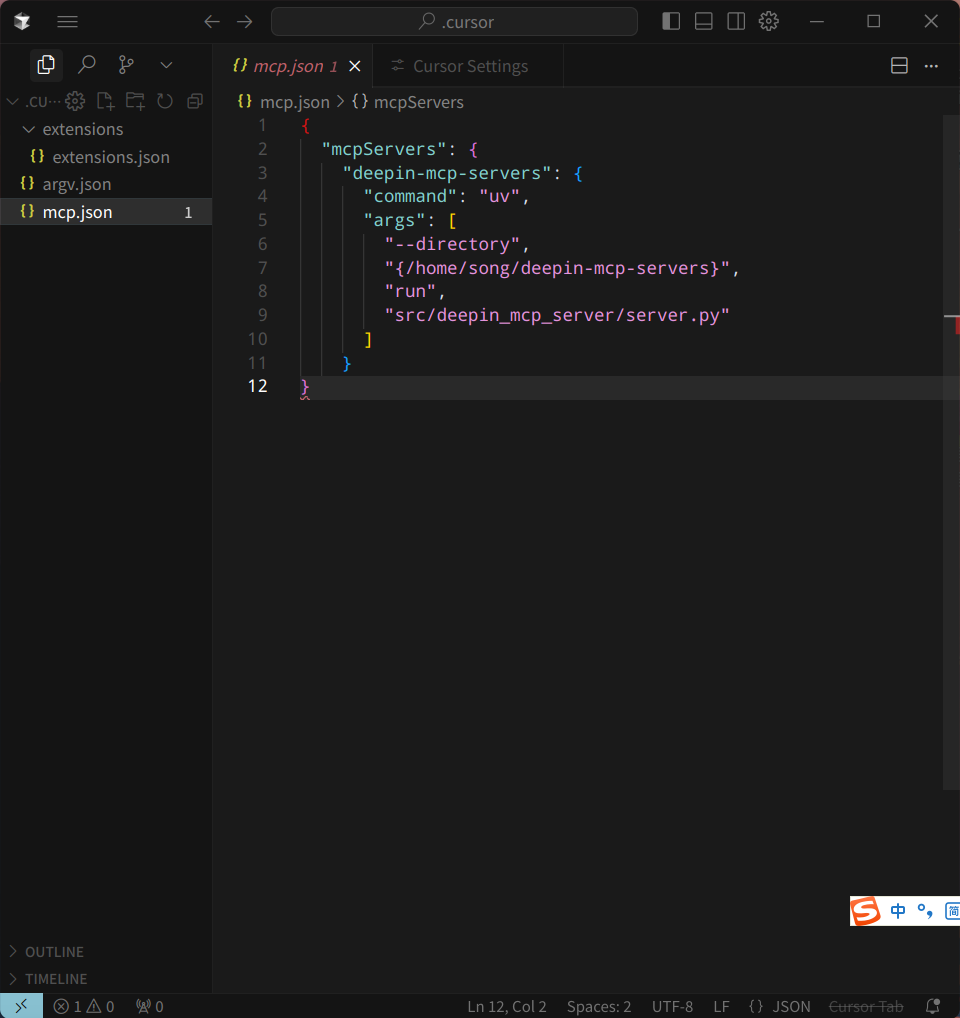Create a new file in explorer
This screenshot has width=960, height=1018.
(x=105, y=101)
